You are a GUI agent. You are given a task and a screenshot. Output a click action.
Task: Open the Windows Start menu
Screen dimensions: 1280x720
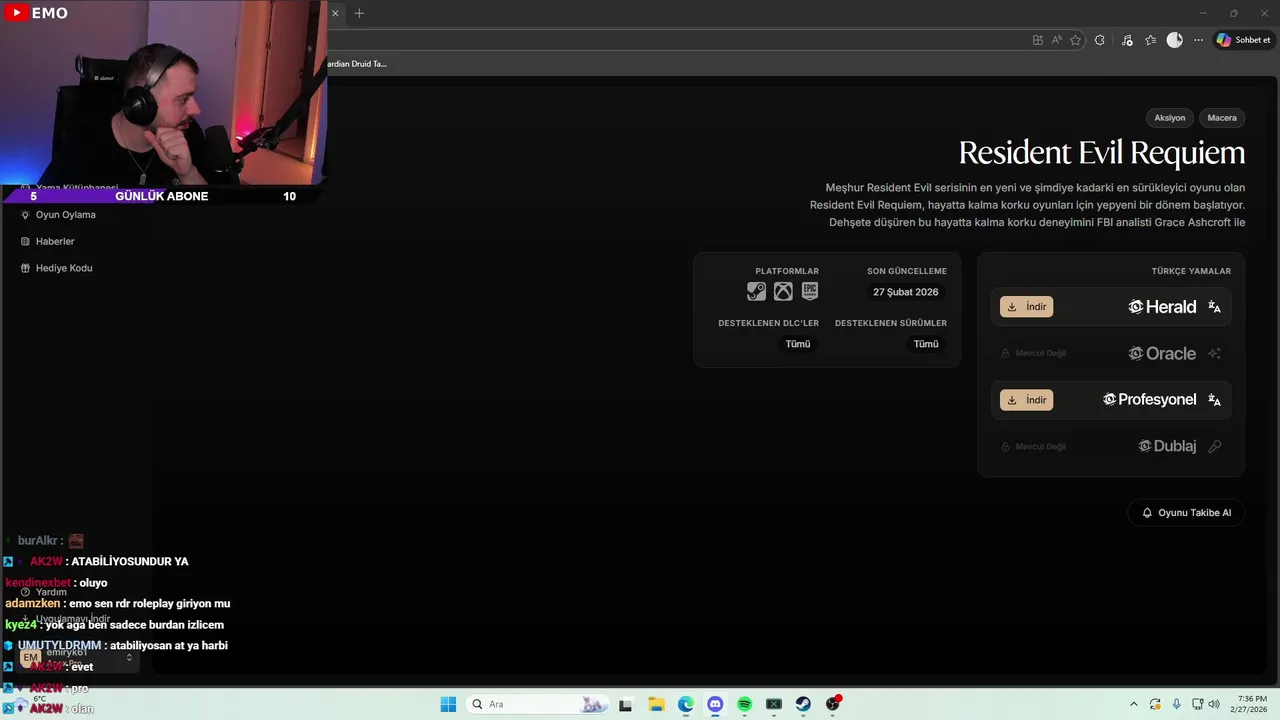pos(448,704)
